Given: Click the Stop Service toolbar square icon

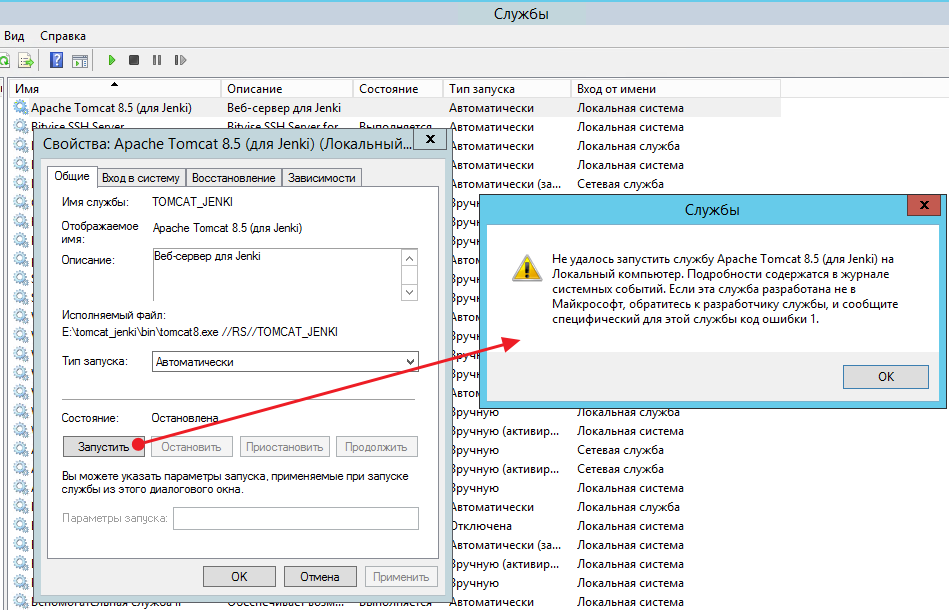Looking at the screenshot, I should click(134, 60).
